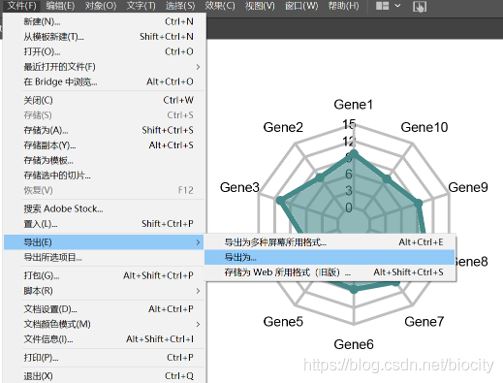Click the Gene1 label on radar chart

353,105
